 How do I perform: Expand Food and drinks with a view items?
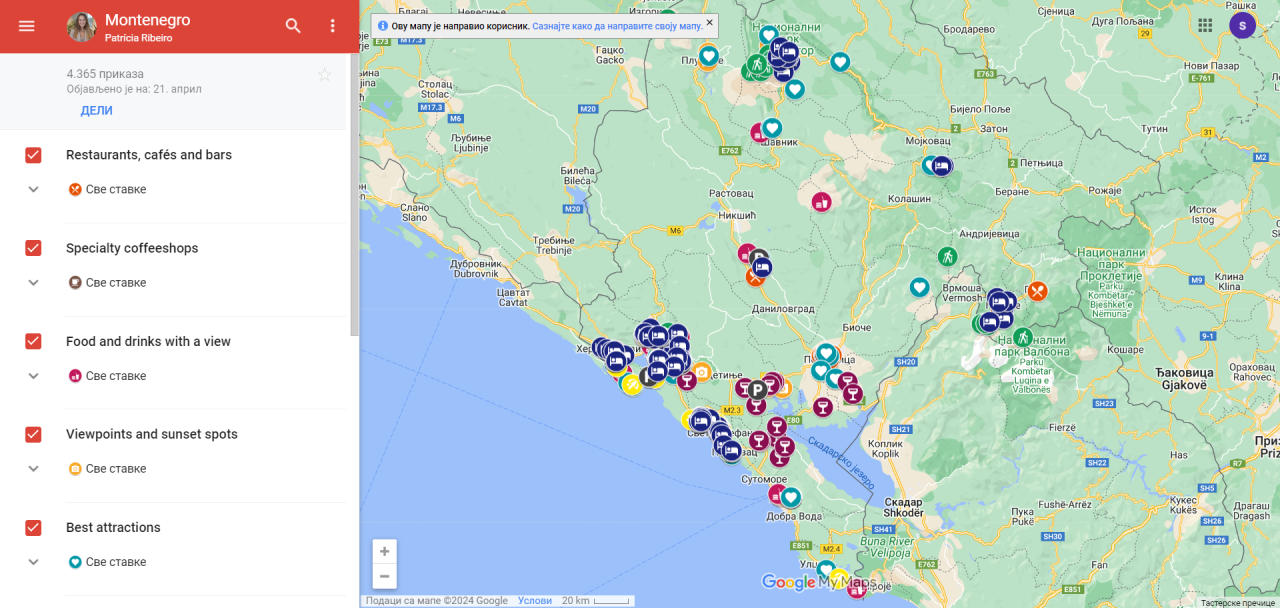33,376
